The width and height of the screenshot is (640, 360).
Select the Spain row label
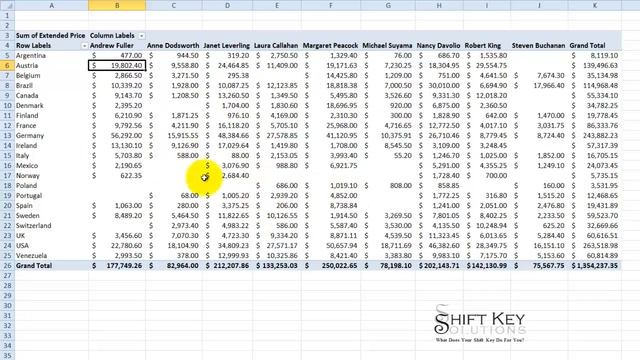coord(51,206)
